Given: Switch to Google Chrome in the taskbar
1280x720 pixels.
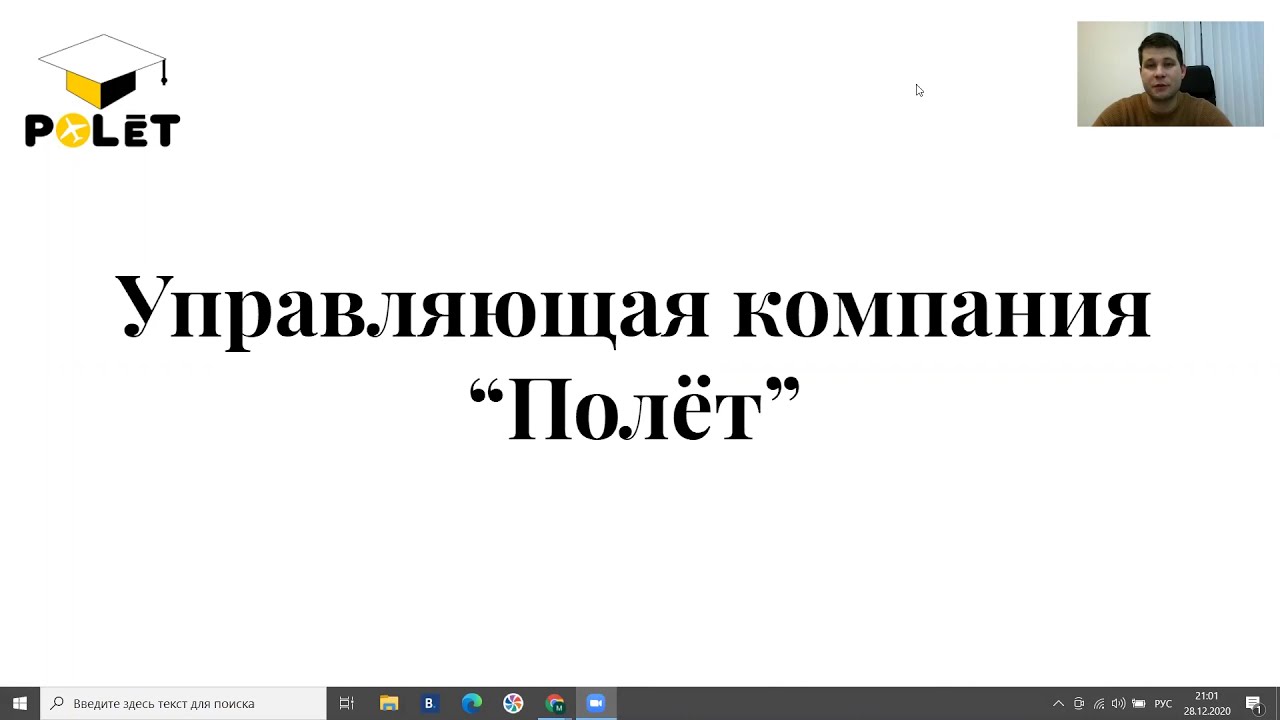Looking at the screenshot, I should point(555,703).
